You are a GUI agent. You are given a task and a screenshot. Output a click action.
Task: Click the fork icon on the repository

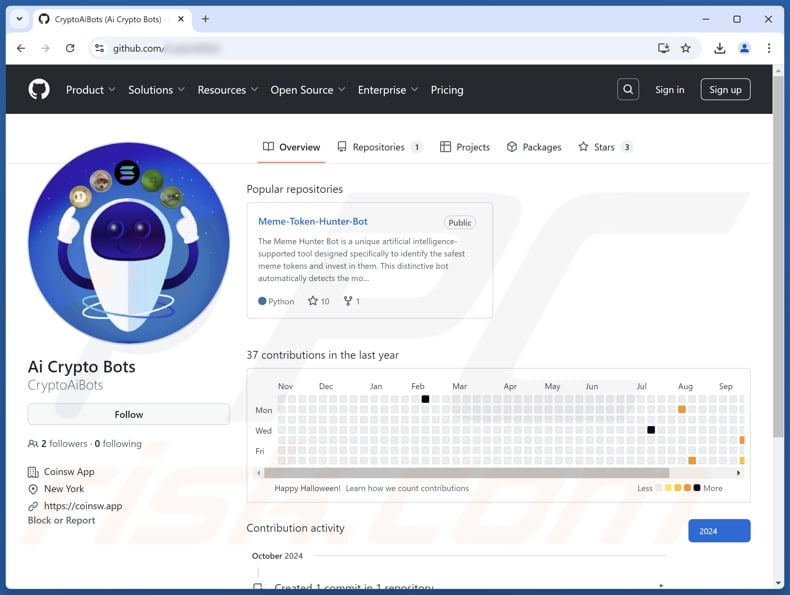coord(348,301)
